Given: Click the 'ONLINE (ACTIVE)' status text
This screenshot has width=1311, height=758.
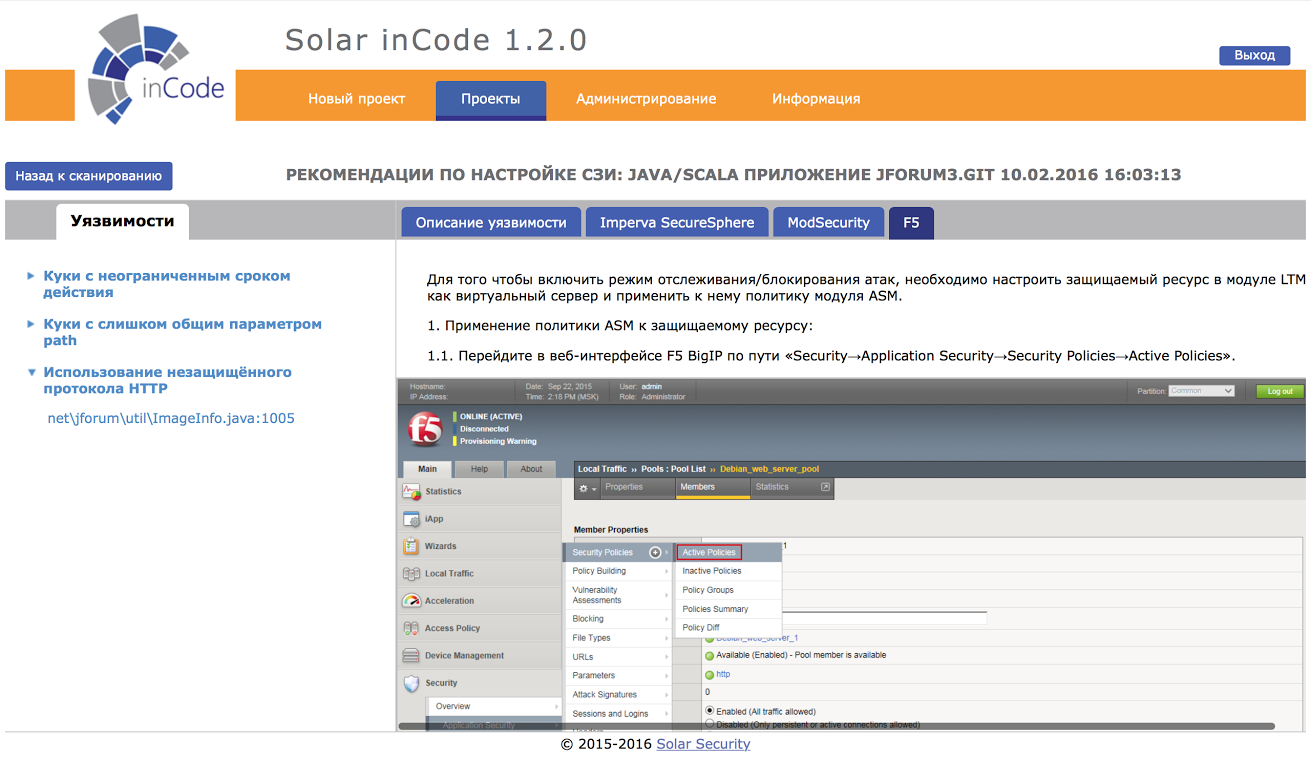Looking at the screenshot, I should point(491,417).
